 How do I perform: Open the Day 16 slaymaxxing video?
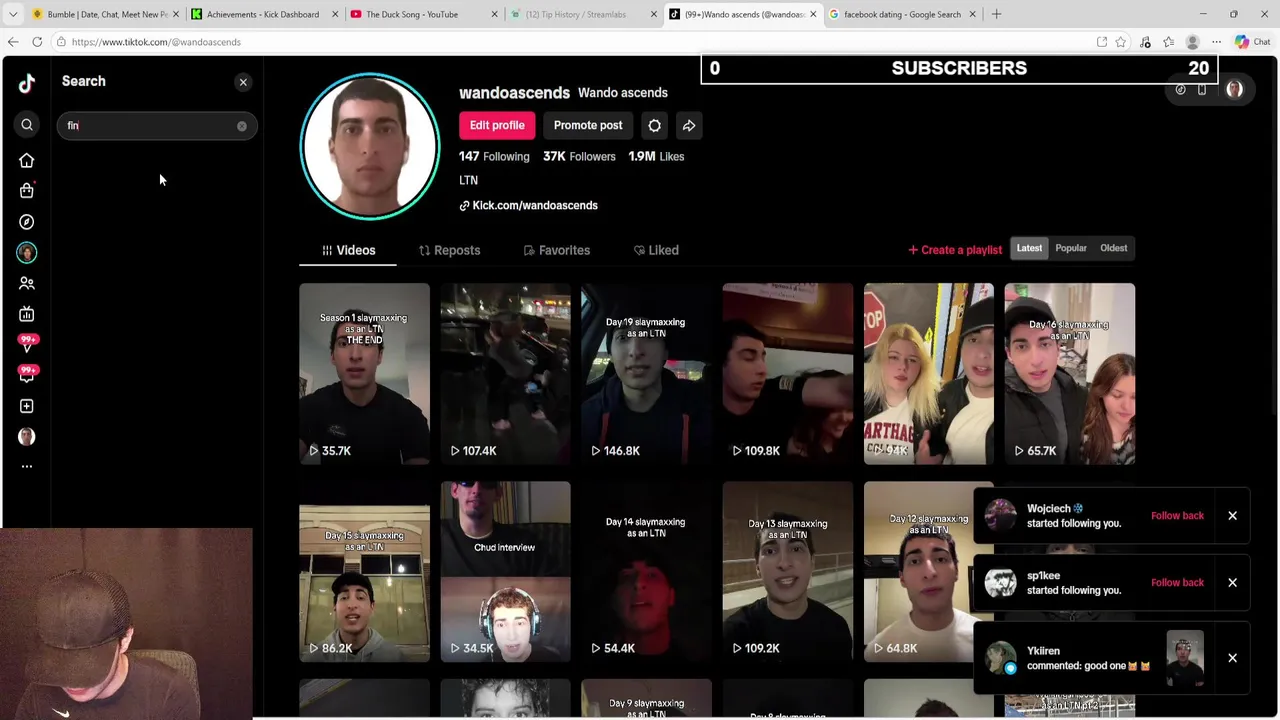1070,373
